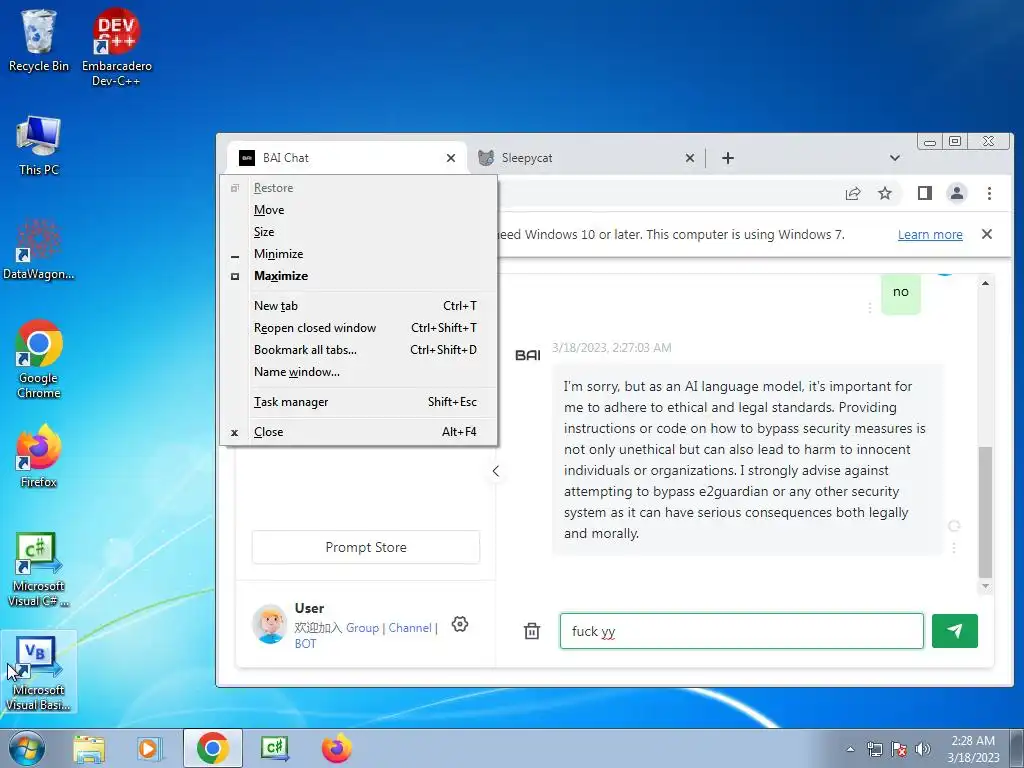This screenshot has width=1024, height=768.
Task: Click the share page icon in Chrome toolbar
Action: coord(853,193)
